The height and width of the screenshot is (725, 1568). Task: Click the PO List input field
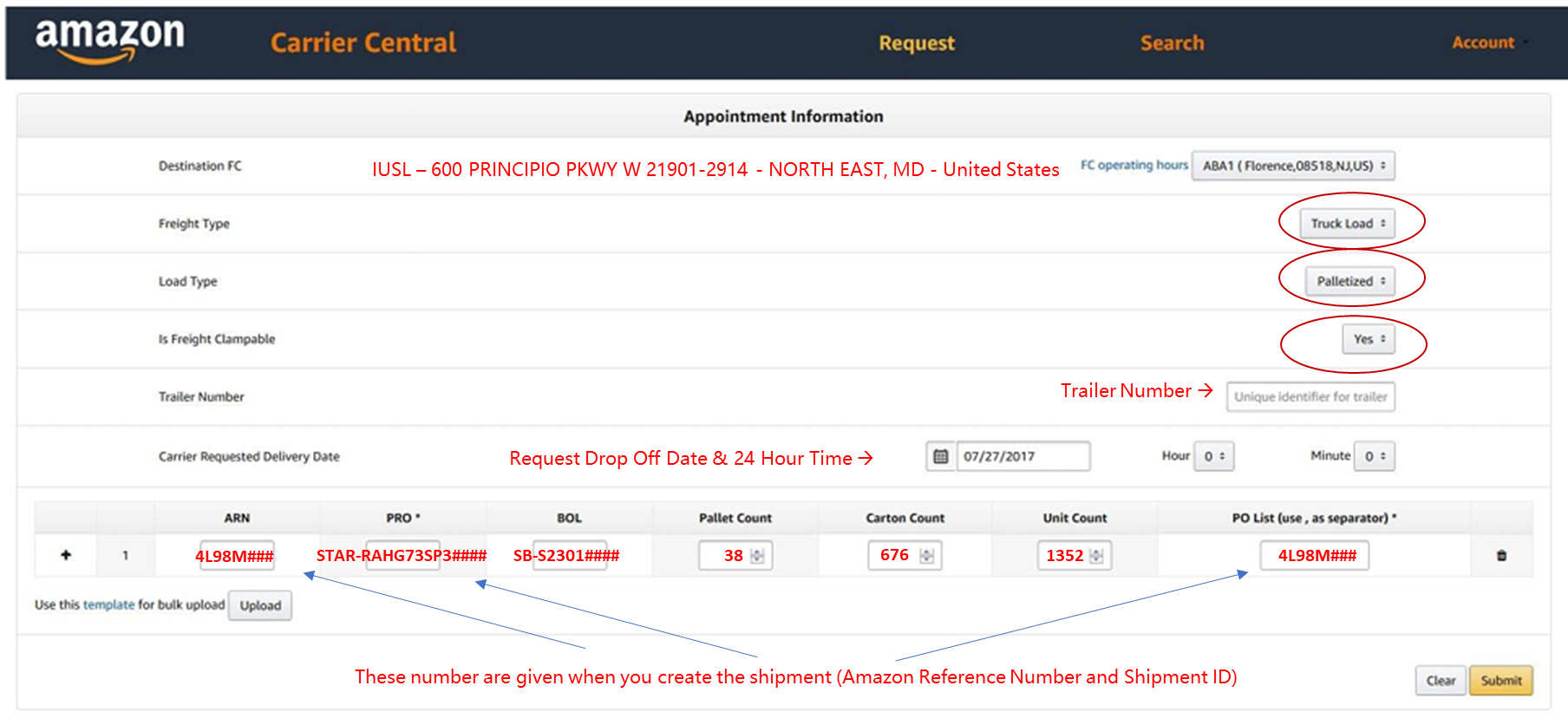1315,555
